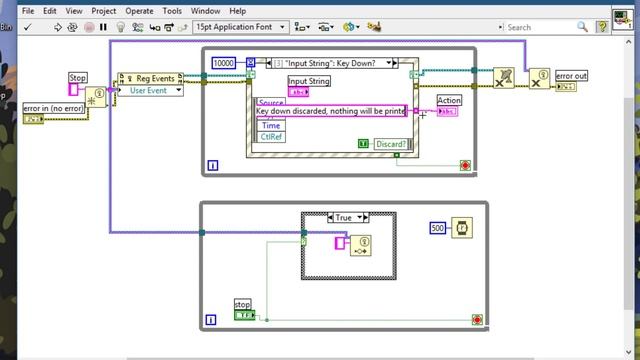Click the Step Out button
The height and width of the screenshot is (360, 640).
[182, 27]
